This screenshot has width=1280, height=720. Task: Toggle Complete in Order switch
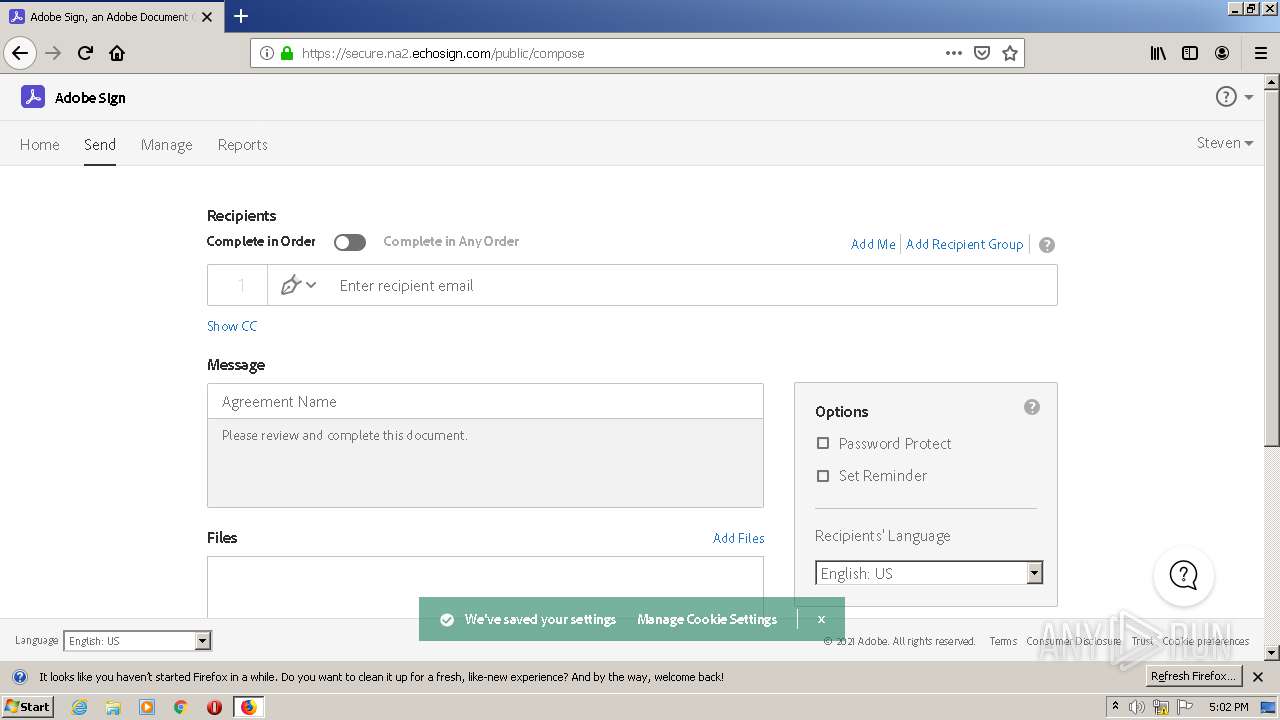350,242
